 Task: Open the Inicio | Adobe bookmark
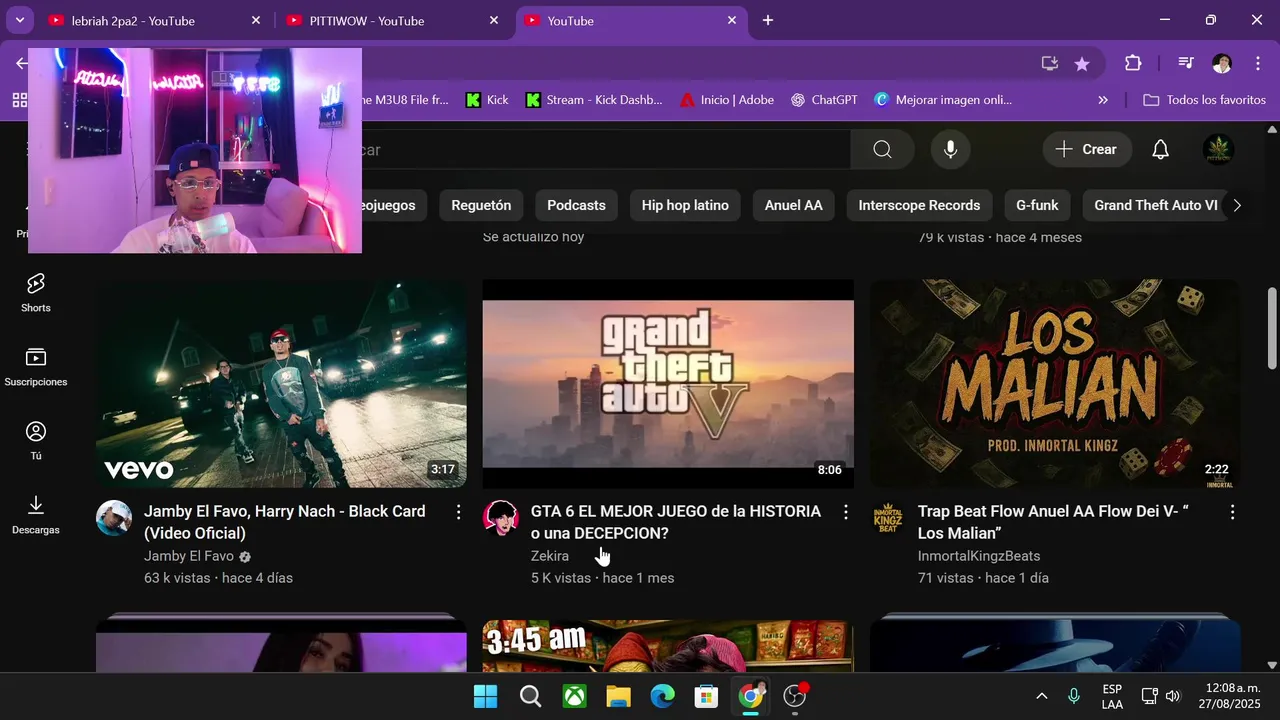(727, 100)
